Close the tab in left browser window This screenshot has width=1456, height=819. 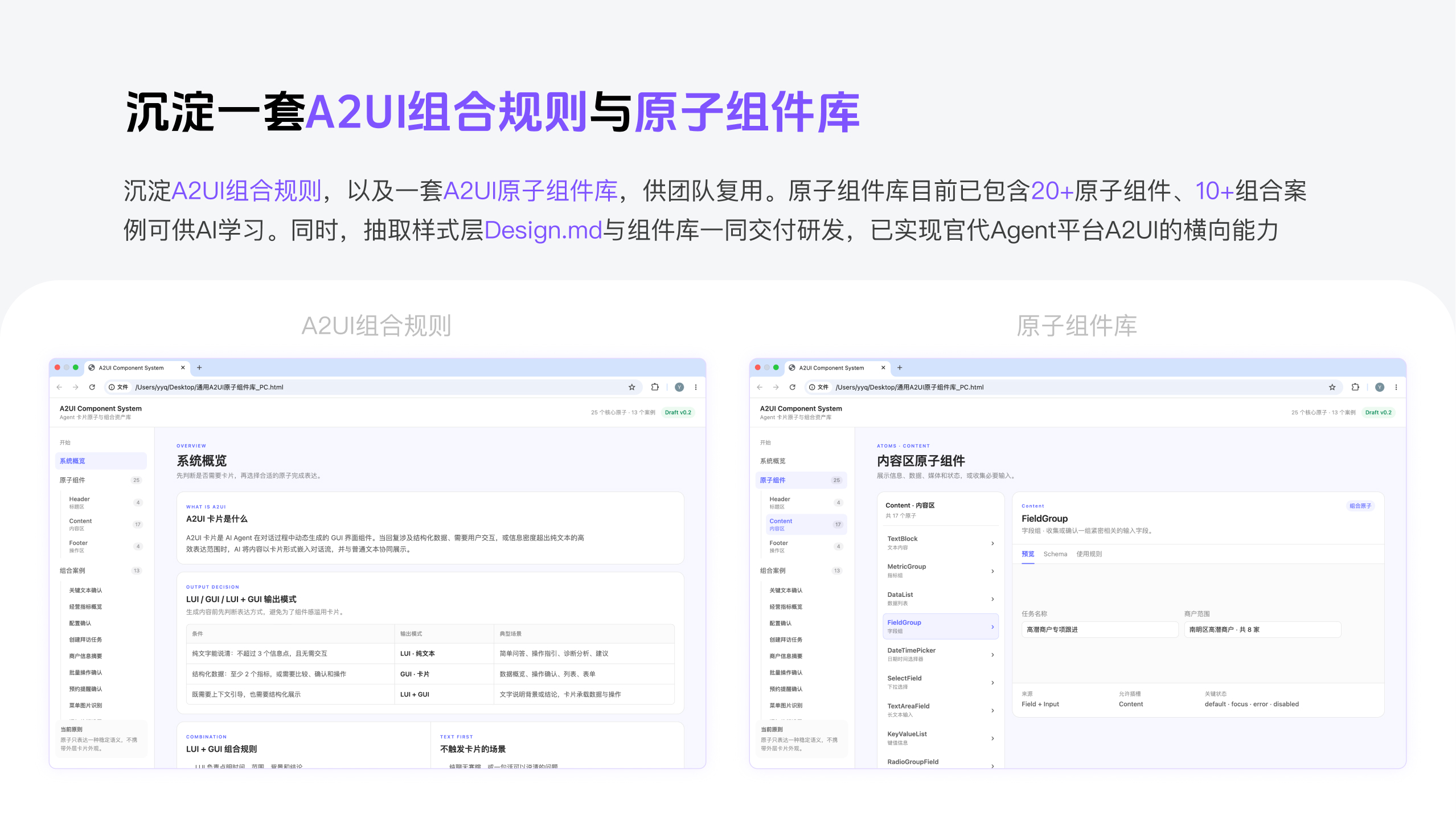pyautogui.click(x=183, y=368)
